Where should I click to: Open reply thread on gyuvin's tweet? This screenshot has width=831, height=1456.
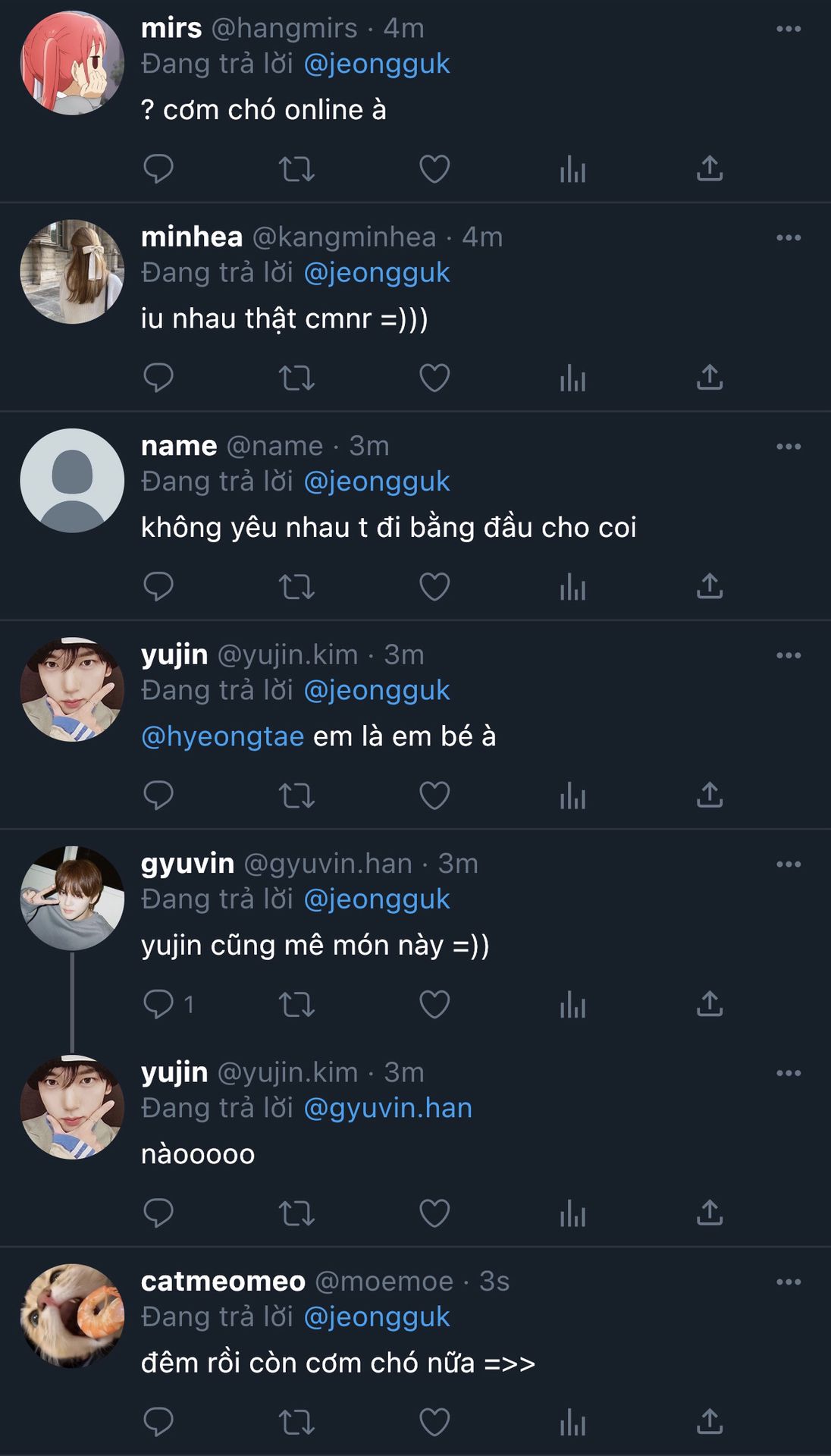158,1004
